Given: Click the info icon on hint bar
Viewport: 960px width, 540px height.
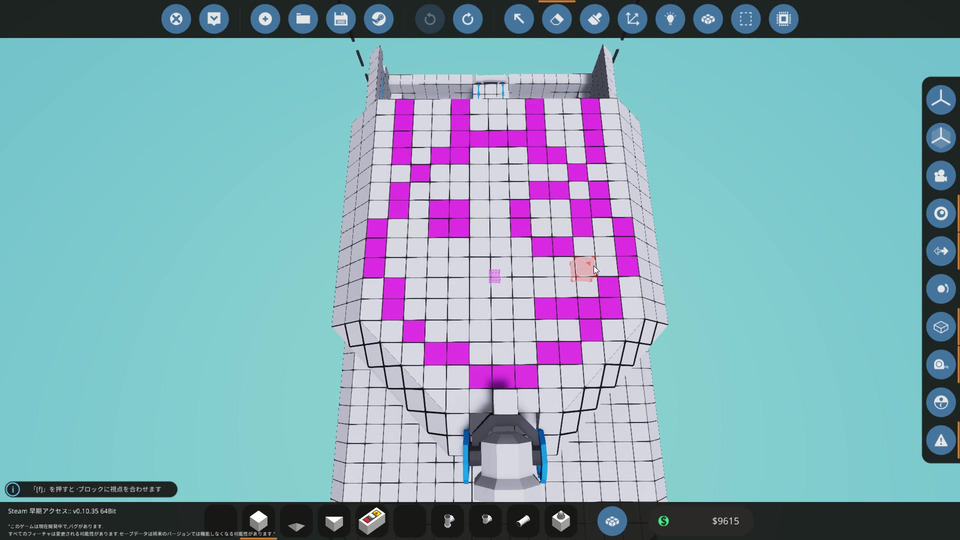Looking at the screenshot, I should click(x=13, y=489).
